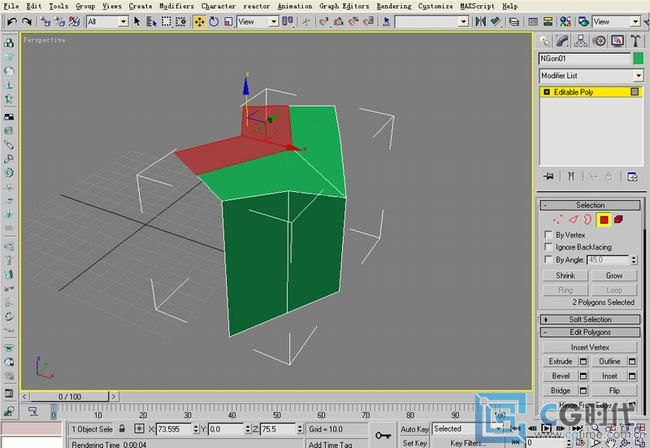
Task: Select Border sub-object level
Action: 588,219
